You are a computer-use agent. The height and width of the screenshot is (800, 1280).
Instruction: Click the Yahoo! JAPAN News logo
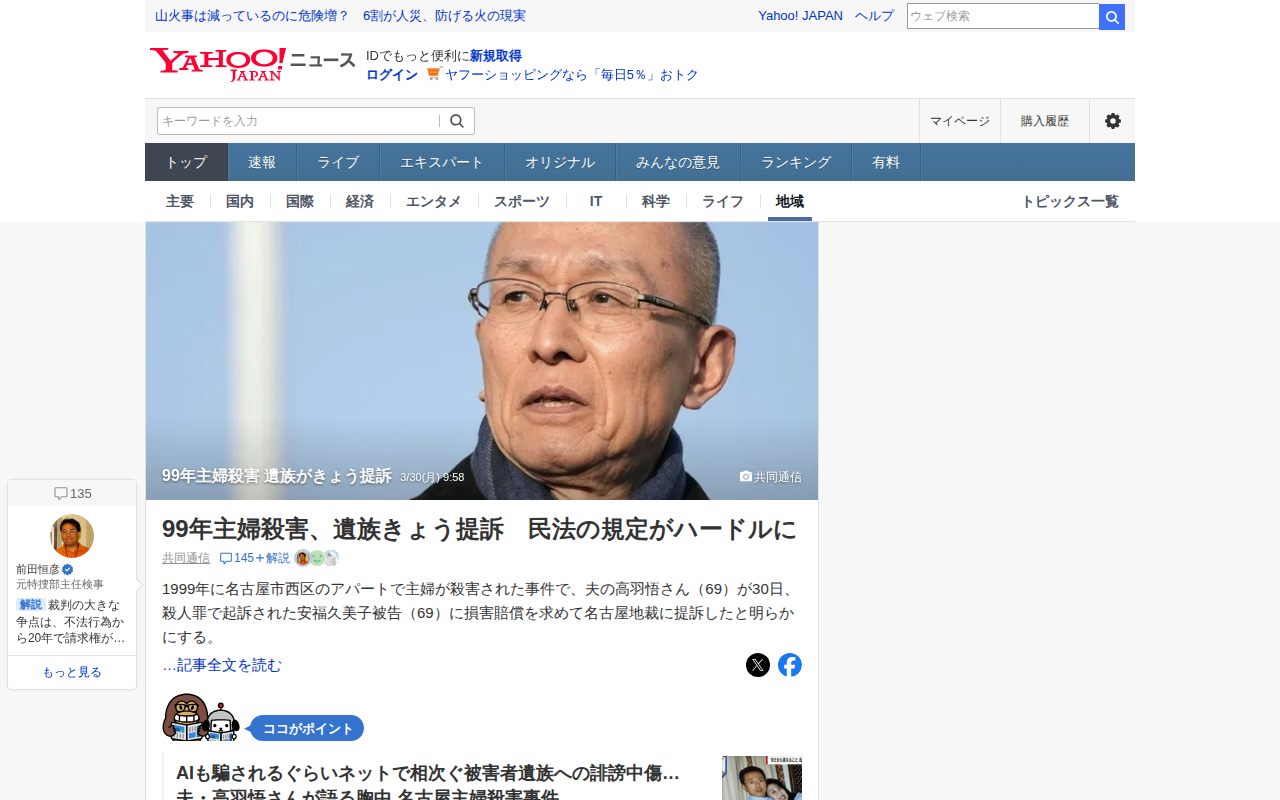tap(252, 64)
